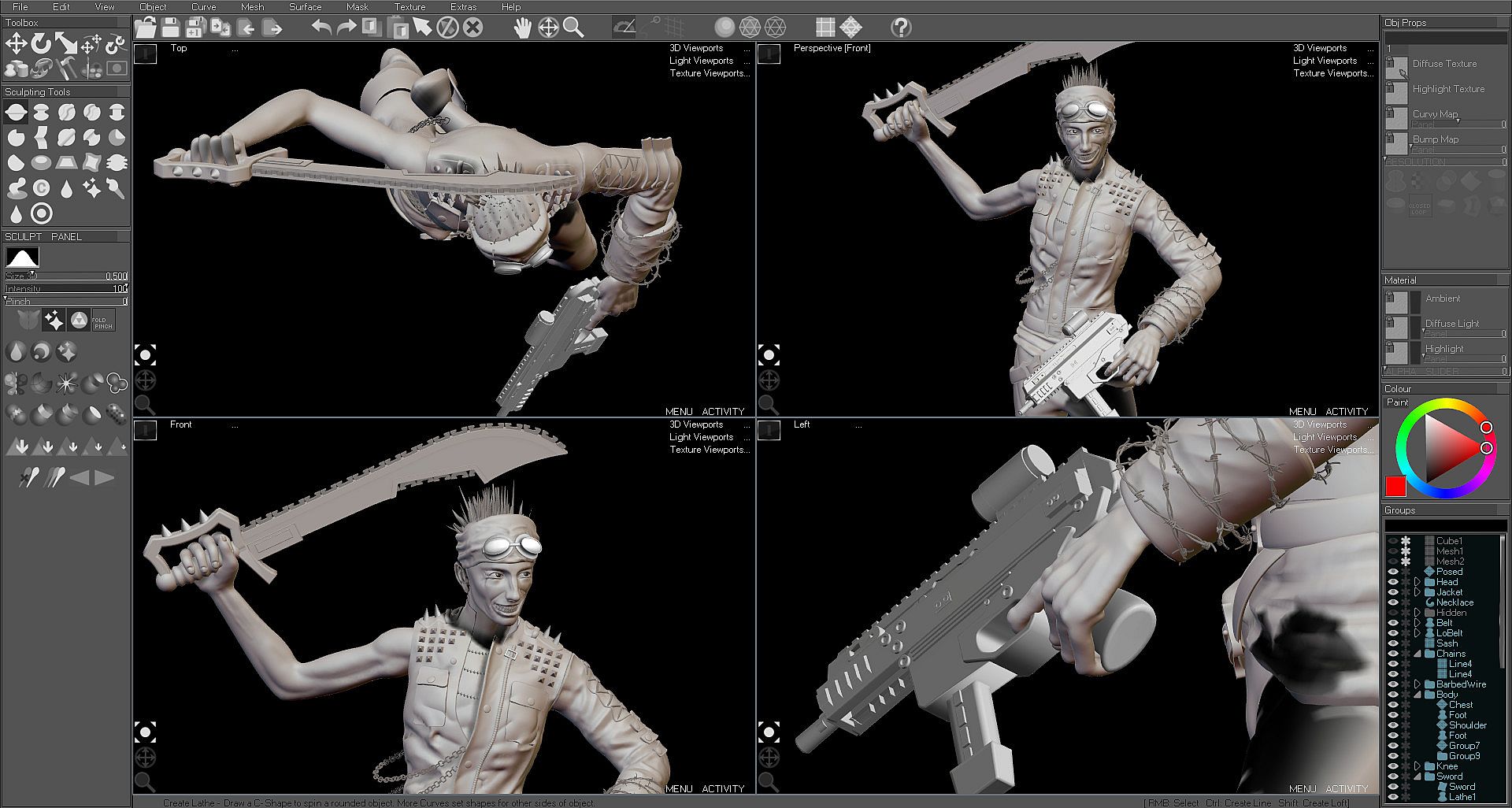Image resolution: width=1512 pixels, height=808 pixels.
Task: Expand the BarbedWire group
Action: [x=1417, y=684]
